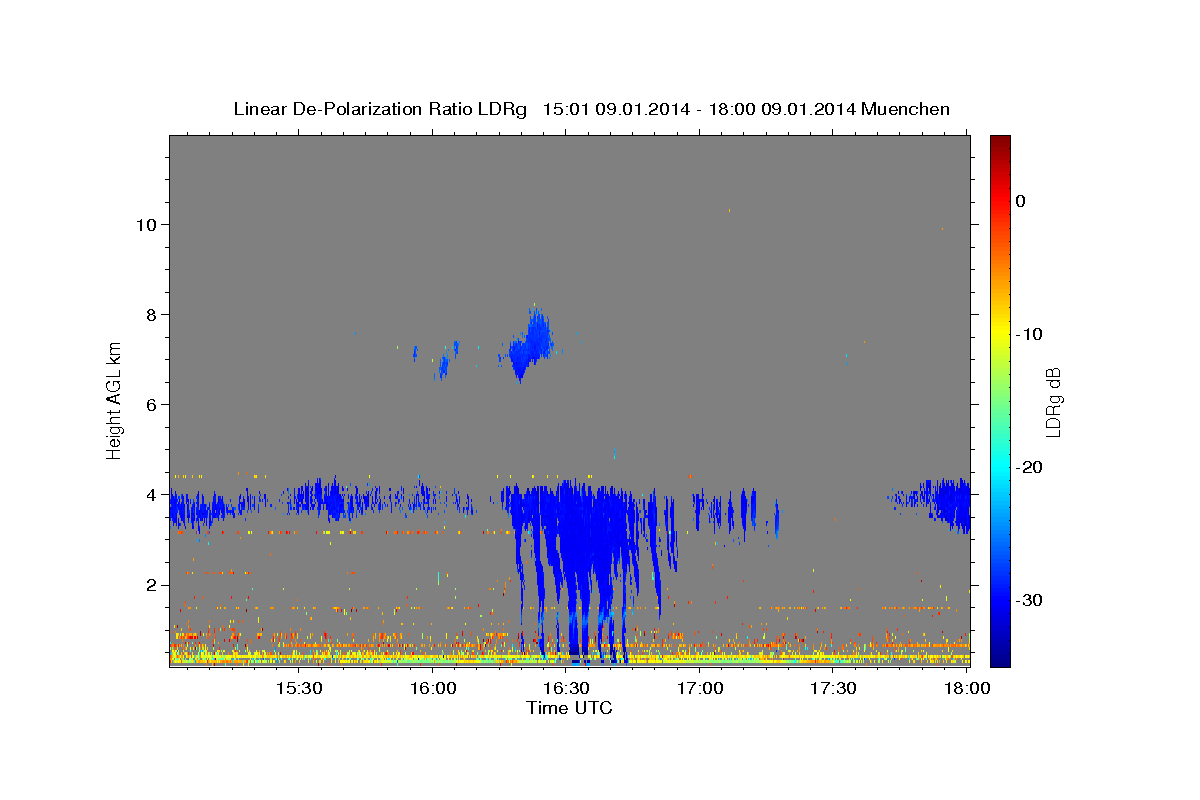Click the colorbar value "0"
1200x800 pixels.
[1021, 201]
